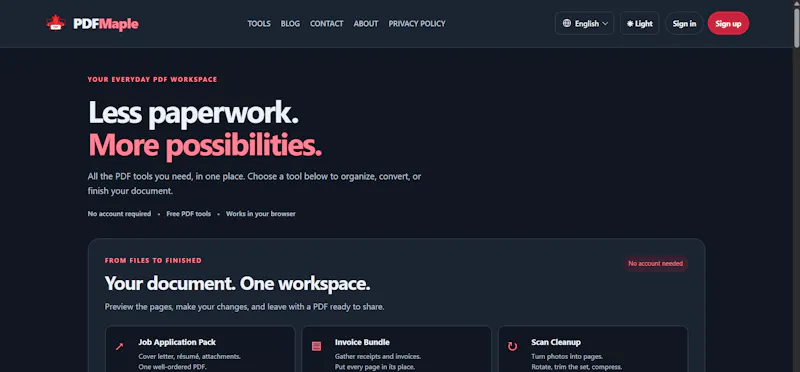Click the red Sign up button
Image resolution: width=800 pixels, height=372 pixels.
point(728,23)
